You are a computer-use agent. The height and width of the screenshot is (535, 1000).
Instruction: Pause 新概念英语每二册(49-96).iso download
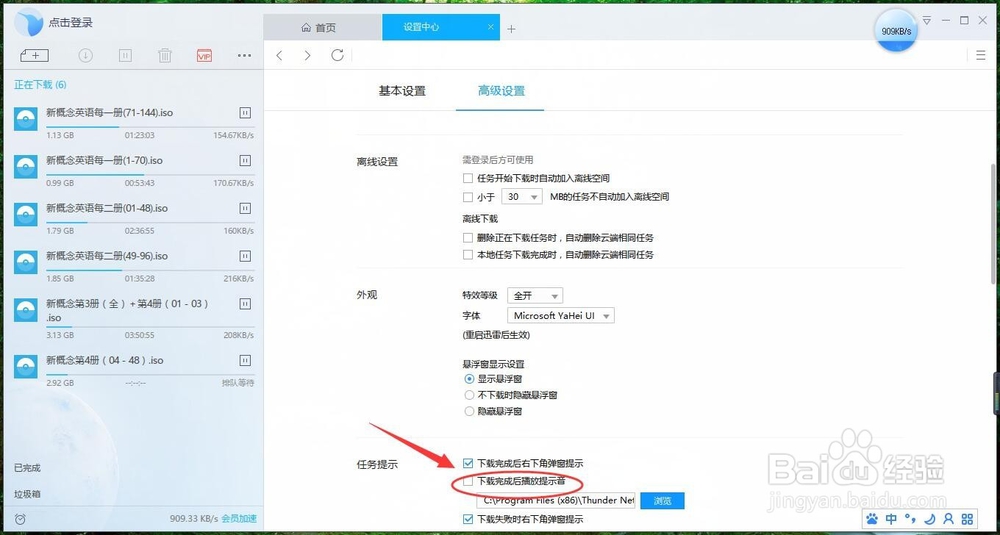pyautogui.click(x=245, y=256)
